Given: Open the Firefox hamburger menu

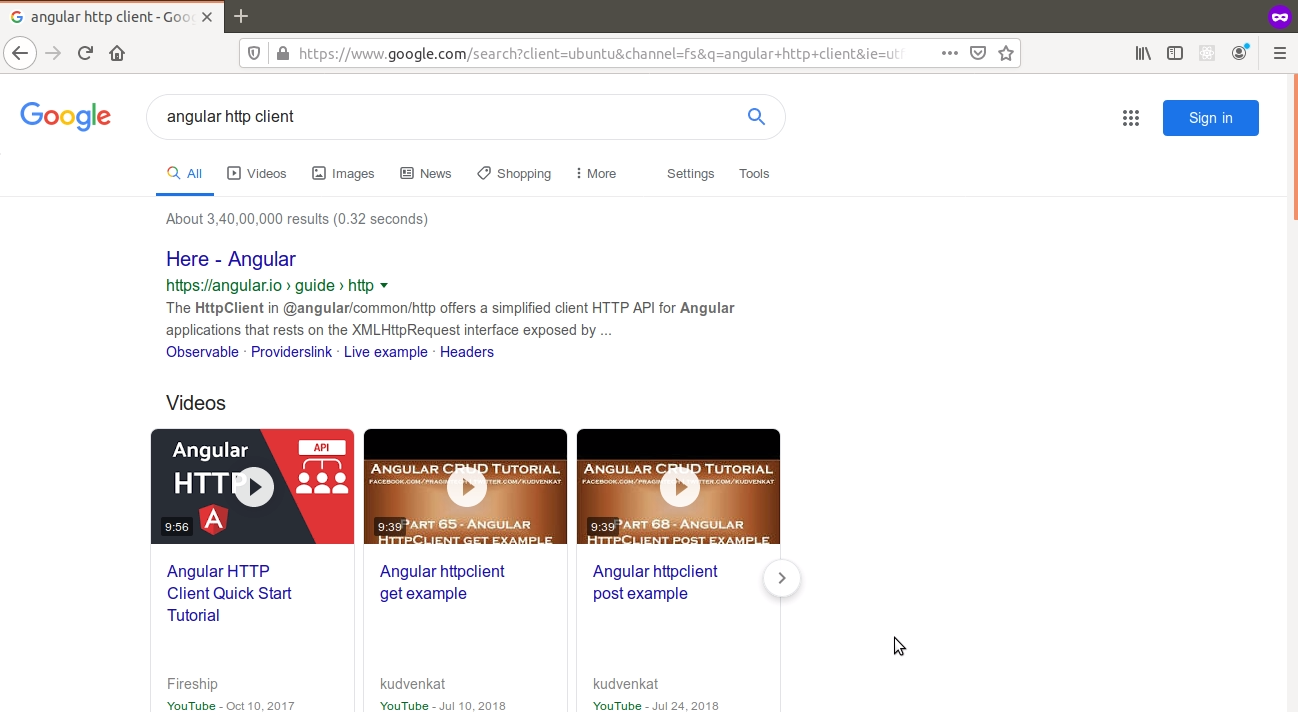Looking at the screenshot, I should [1279, 52].
